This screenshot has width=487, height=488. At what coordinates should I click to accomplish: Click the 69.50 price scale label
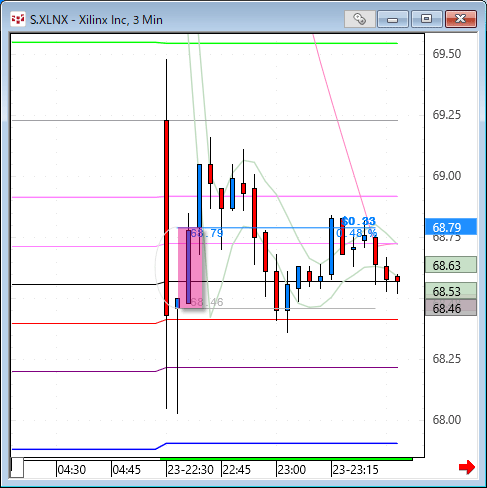[x=447, y=54]
